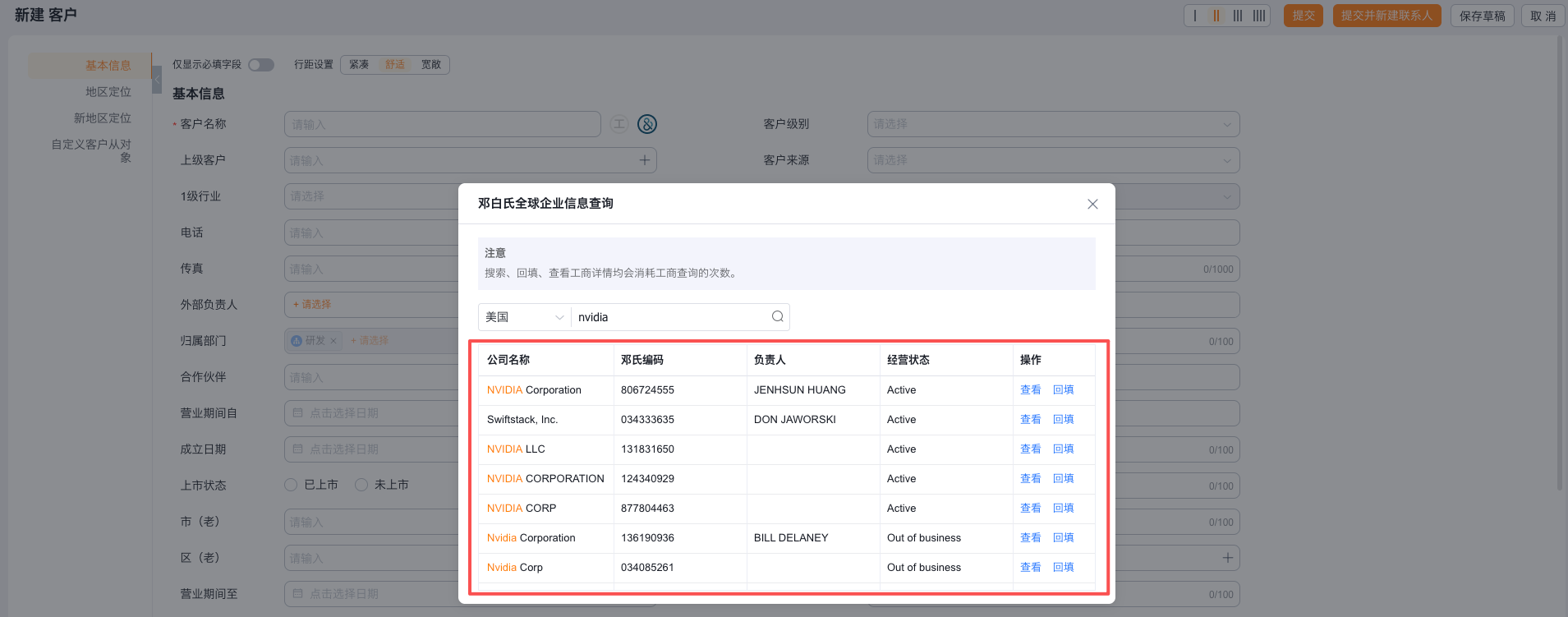This screenshot has height=617, width=1568.
Task: Click 回填 for NVIDIA Corporation 806724555
Action: click(1063, 390)
